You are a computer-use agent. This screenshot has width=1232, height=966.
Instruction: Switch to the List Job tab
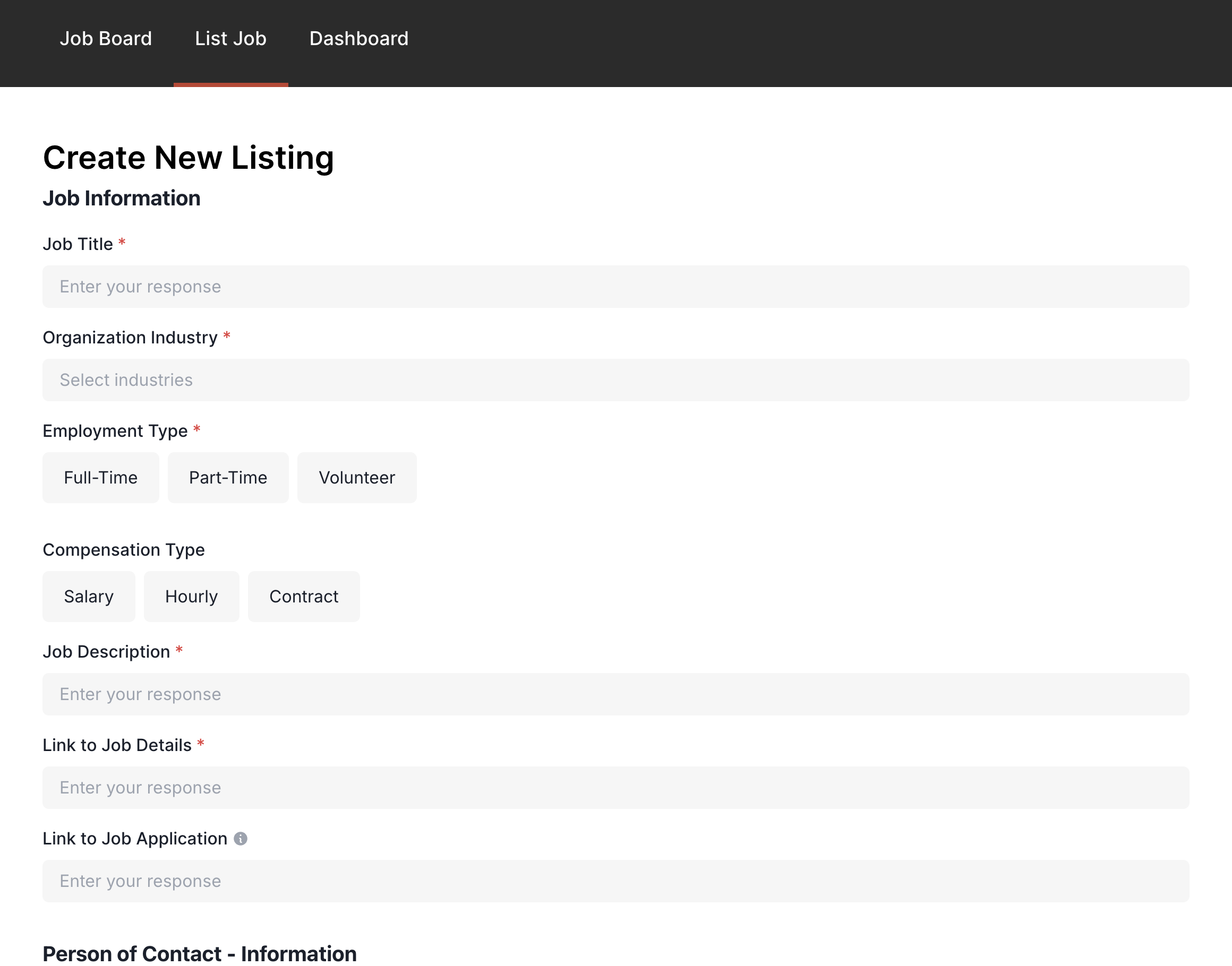231,38
